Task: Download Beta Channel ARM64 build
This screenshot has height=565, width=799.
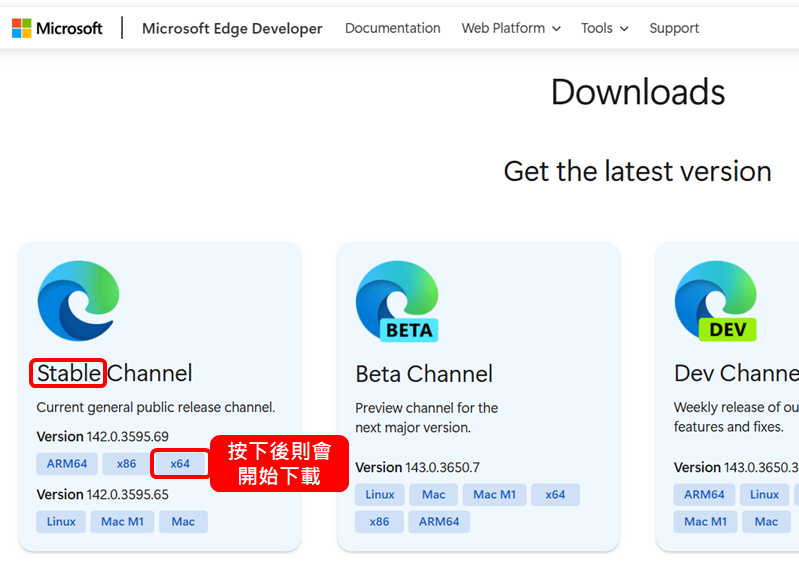Action: (x=439, y=522)
